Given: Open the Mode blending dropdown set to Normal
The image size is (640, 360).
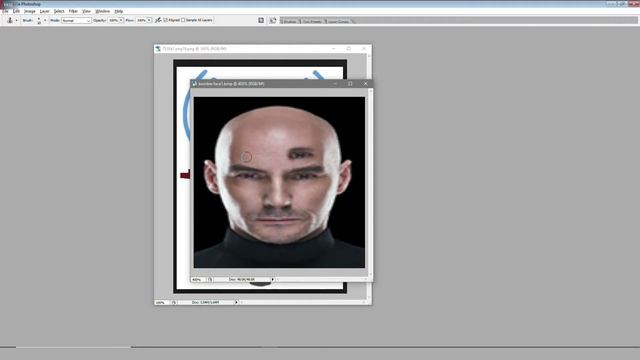Looking at the screenshot, I should 76,20.
